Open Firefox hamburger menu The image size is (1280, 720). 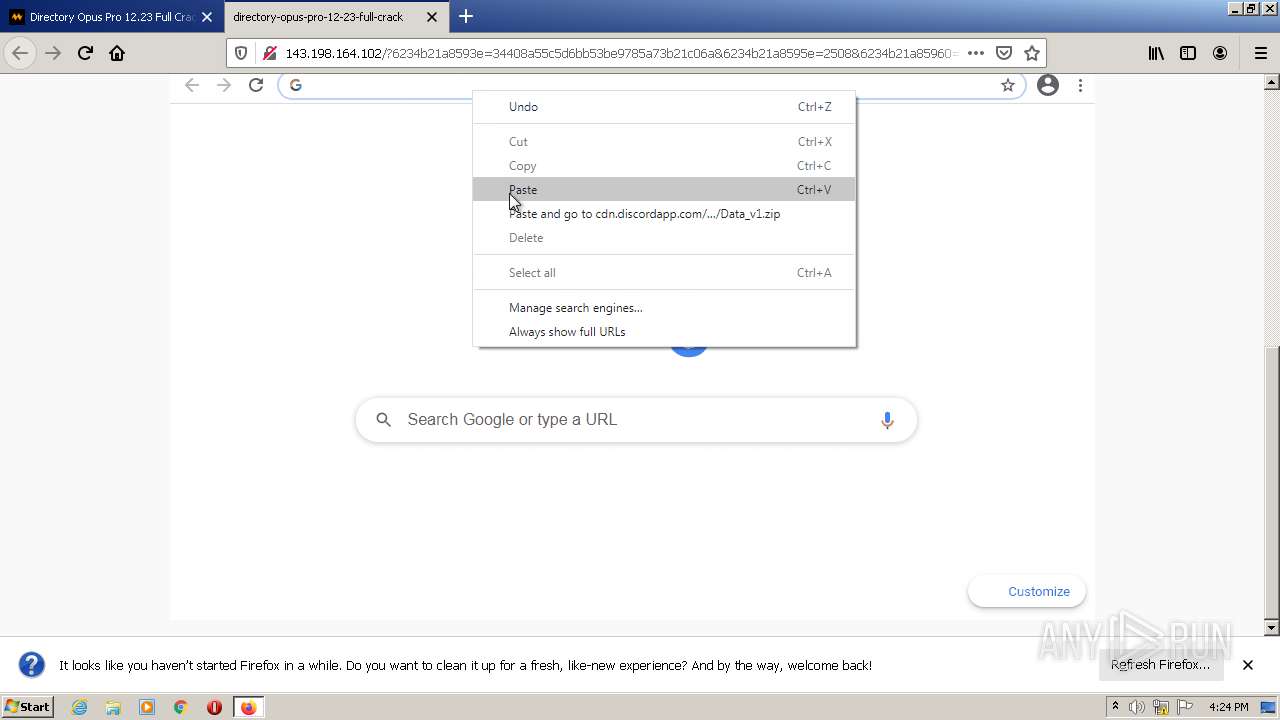click(1260, 53)
